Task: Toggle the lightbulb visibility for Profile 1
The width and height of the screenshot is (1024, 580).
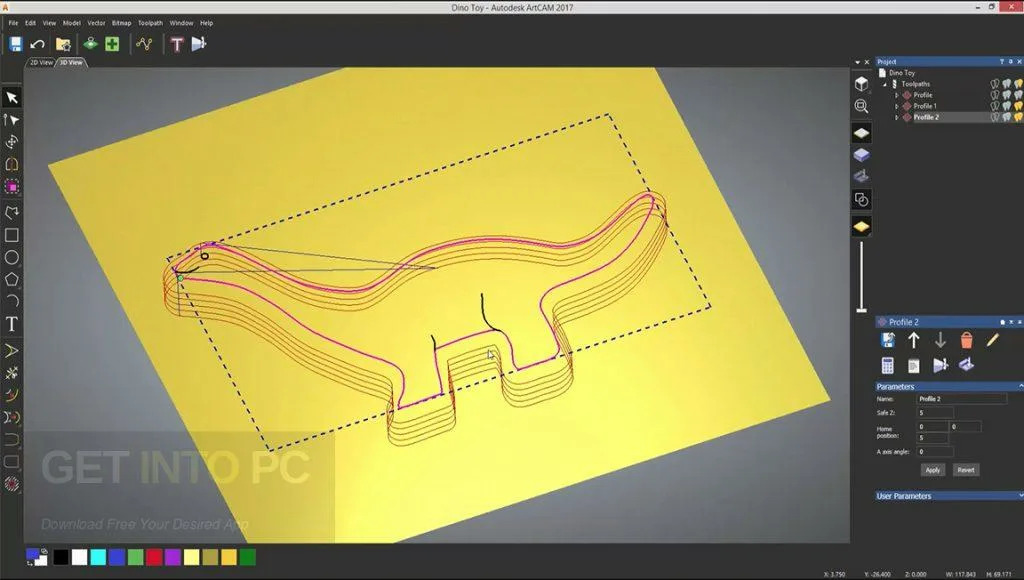Action: click(x=1018, y=106)
